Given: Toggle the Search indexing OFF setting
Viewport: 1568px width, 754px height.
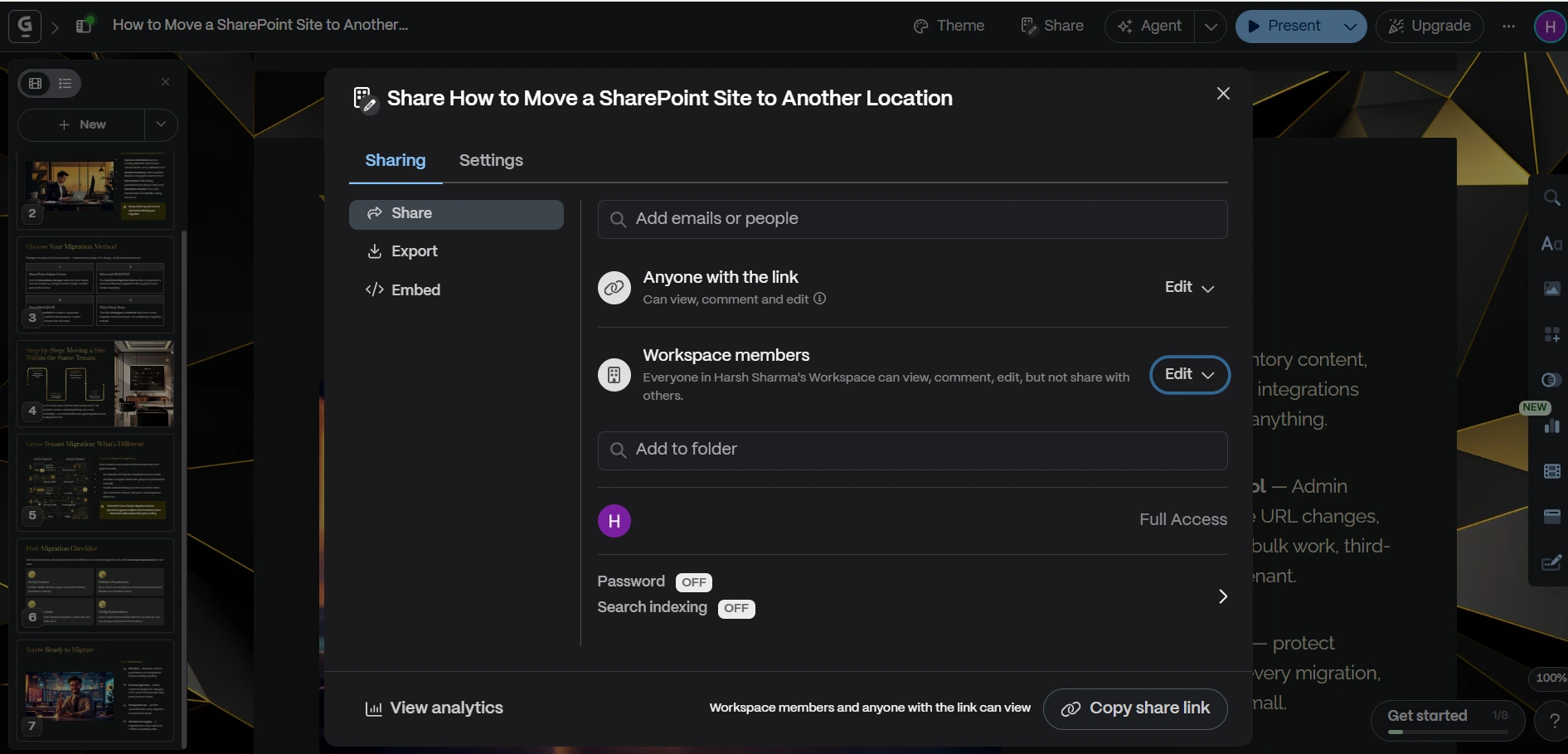Looking at the screenshot, I should [736, 608].
